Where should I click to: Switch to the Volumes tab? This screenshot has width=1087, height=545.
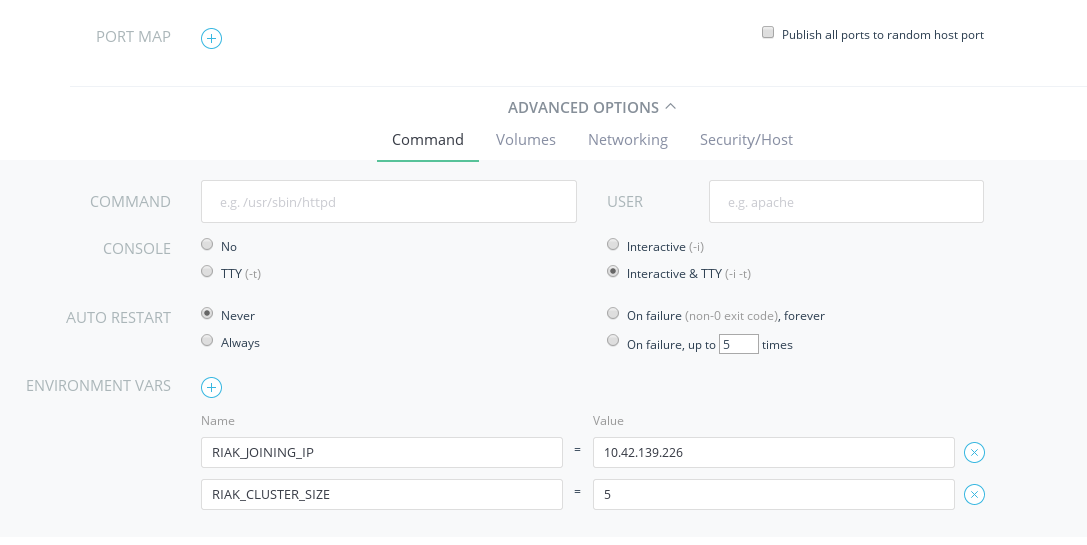525,140
